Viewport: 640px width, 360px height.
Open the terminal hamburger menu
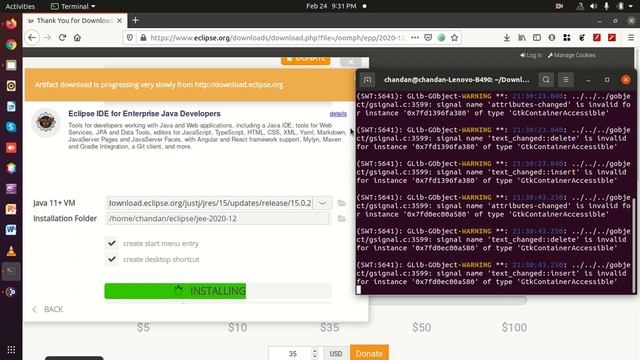(566, 80)
